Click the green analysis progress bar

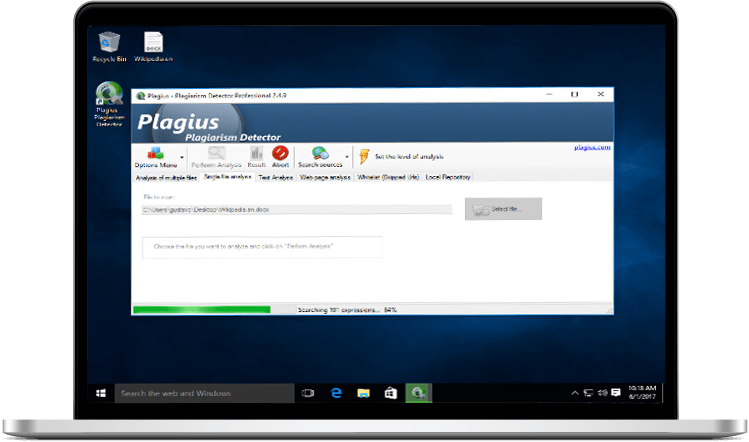click(x=202, y=309)
